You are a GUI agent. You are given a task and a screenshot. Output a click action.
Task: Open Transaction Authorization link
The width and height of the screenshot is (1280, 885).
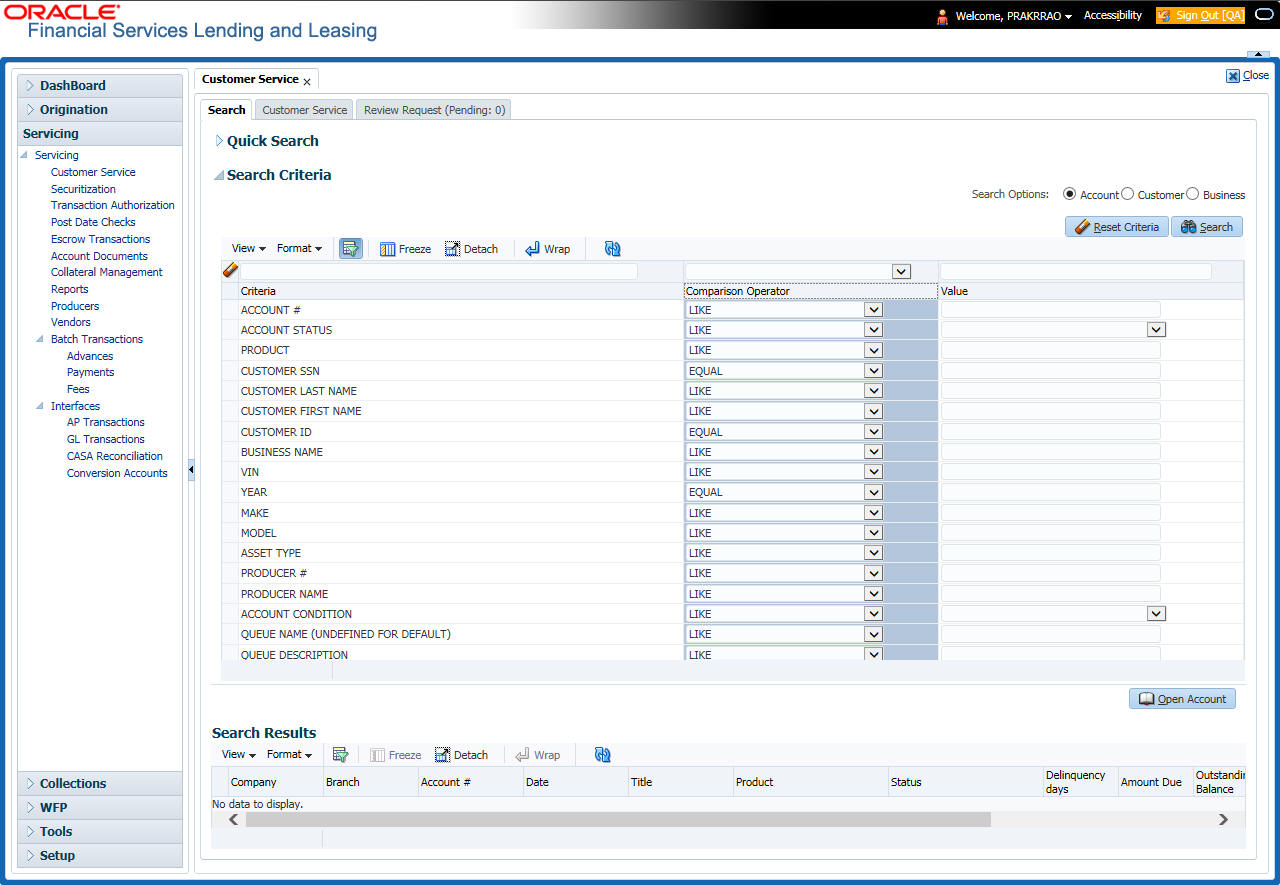coord(113,205)
